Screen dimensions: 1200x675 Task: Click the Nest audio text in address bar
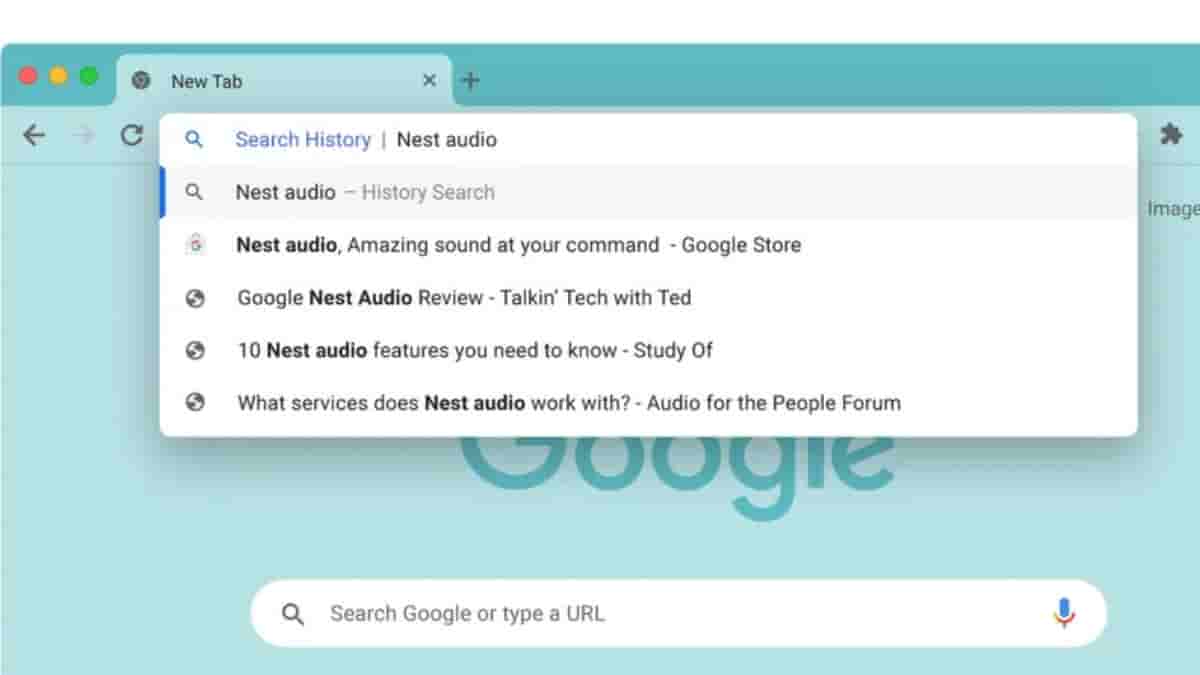pyautogui.click(x=447, y=140)
